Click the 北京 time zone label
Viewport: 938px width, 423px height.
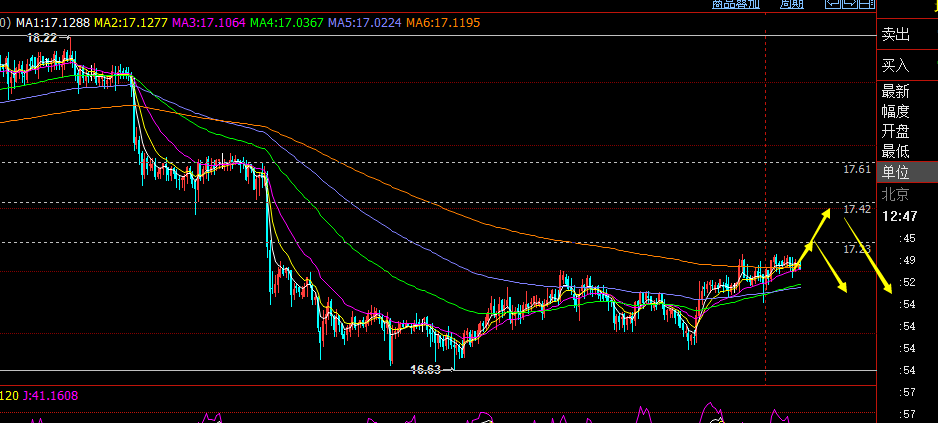pos(896,194)
